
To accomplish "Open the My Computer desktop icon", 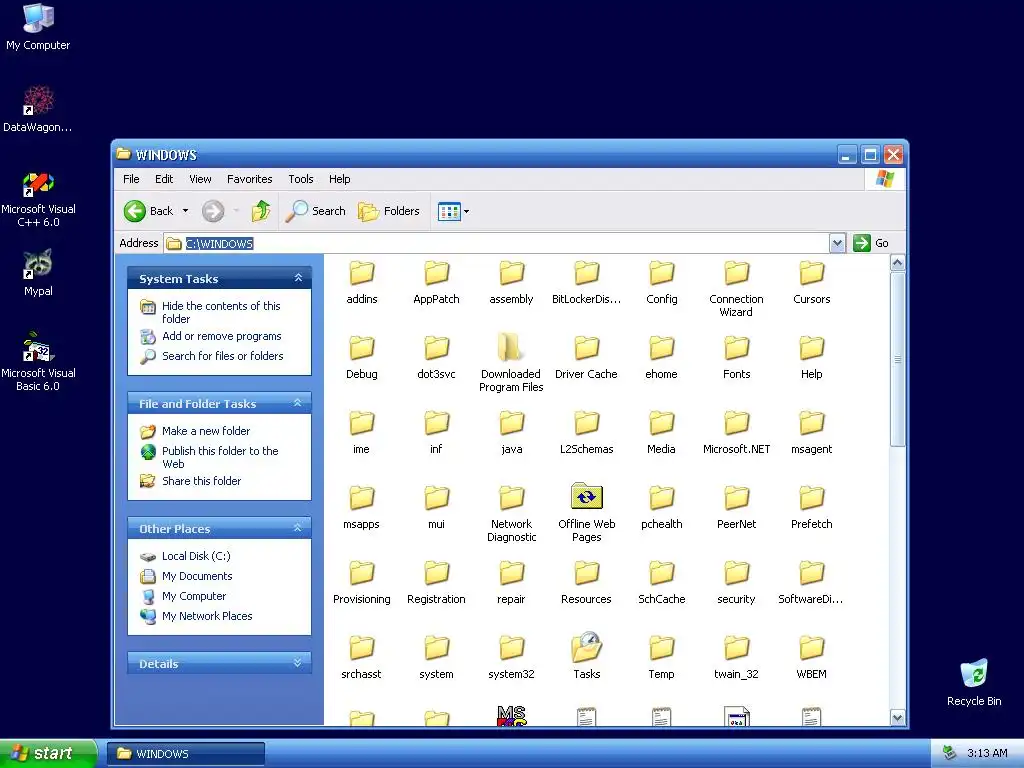I will tap(38, 26).
